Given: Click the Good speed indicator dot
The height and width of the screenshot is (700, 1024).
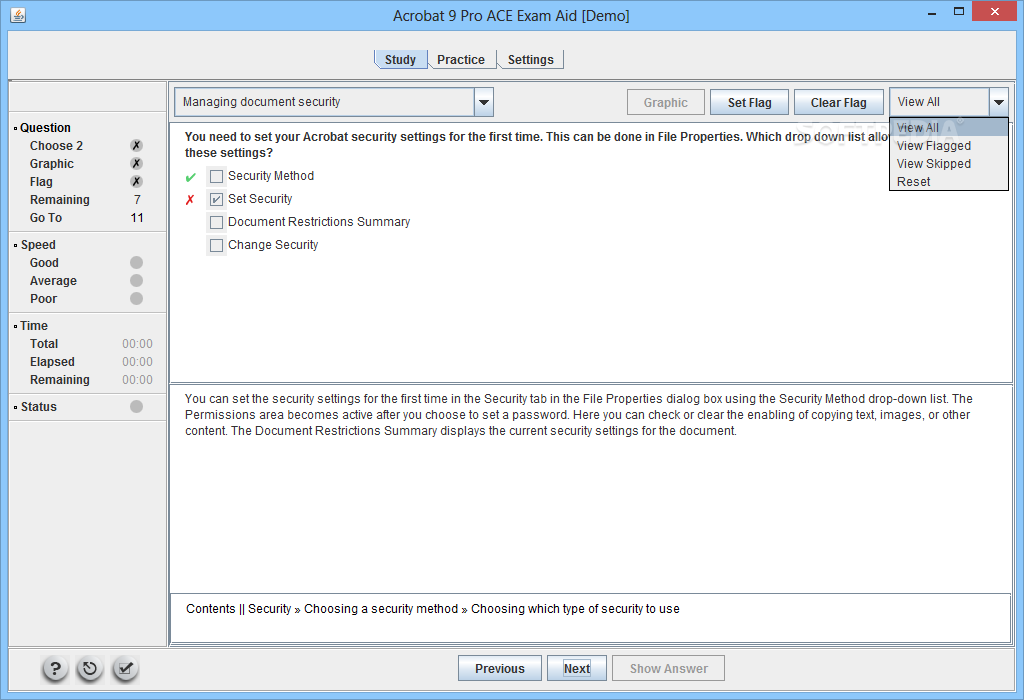Looking at the screenshot, I should pyautogui.click(x=136, y=262).
